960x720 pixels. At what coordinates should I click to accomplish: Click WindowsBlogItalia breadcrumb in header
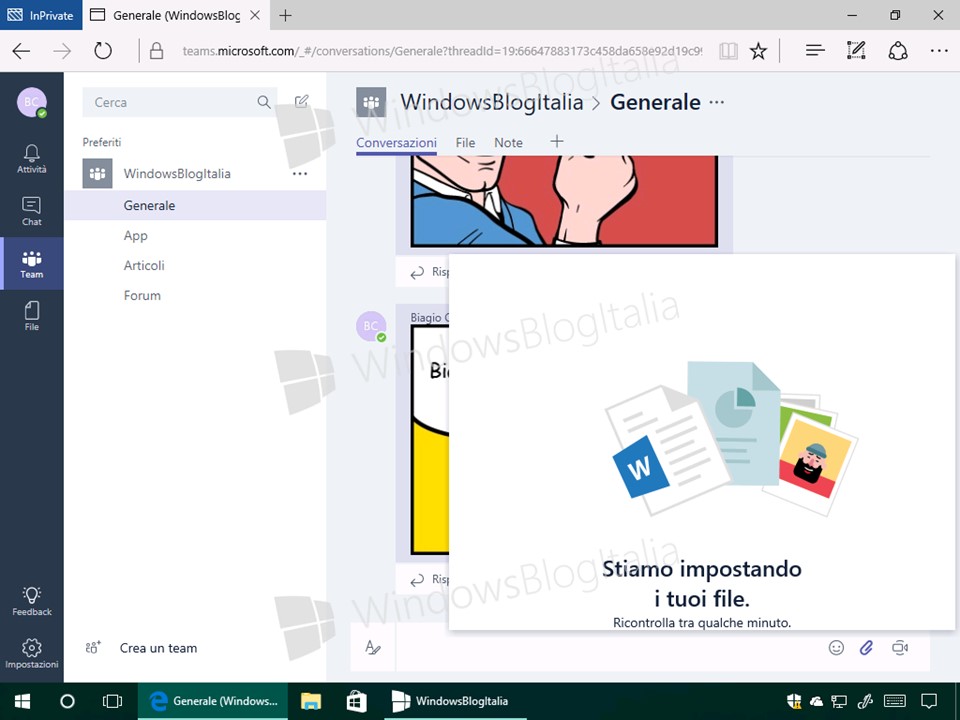point(492,102)
